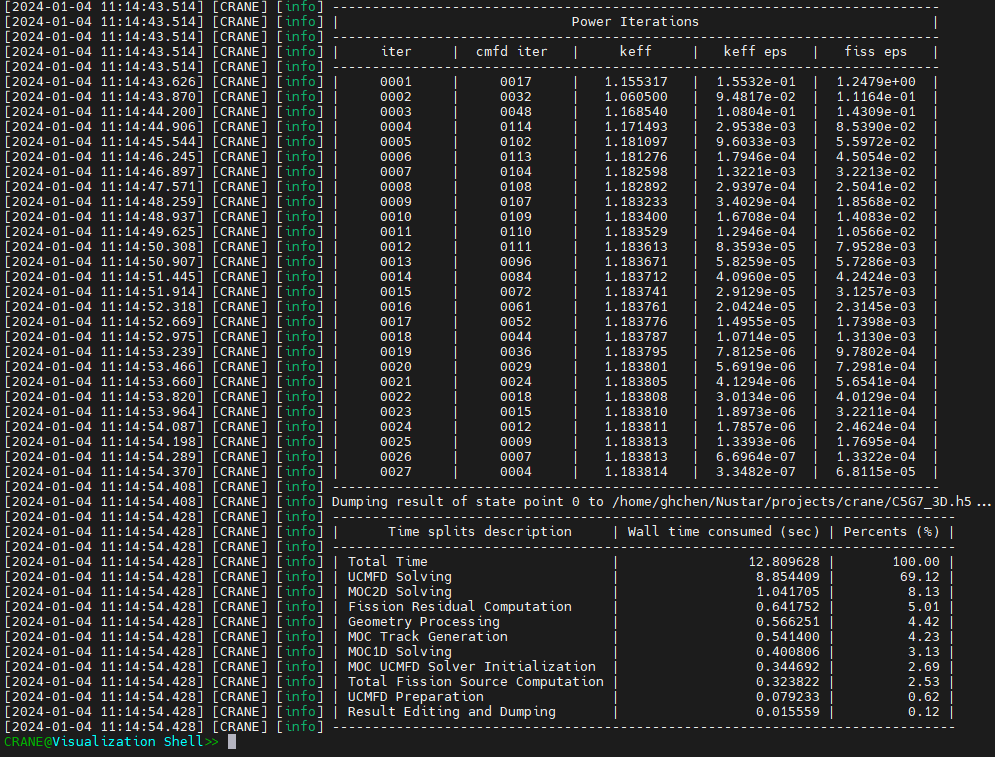Click 'MOC UCMFD Solver Initialization' row label
This screenshot has width=995, height=757.
(x=471, y=667)
